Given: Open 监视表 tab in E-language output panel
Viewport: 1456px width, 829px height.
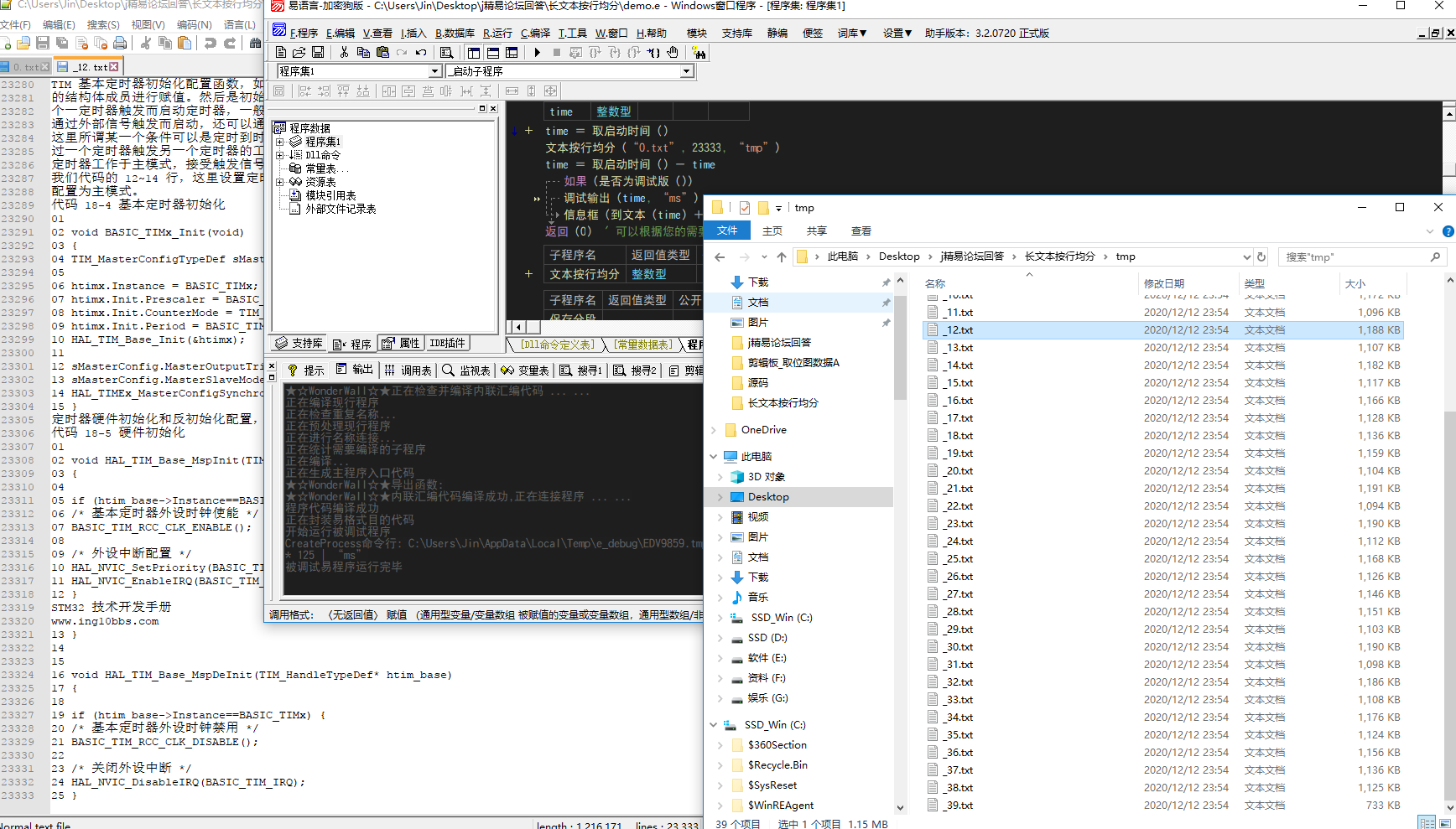Looking at the screenshot, I should (x=466, y=370).
